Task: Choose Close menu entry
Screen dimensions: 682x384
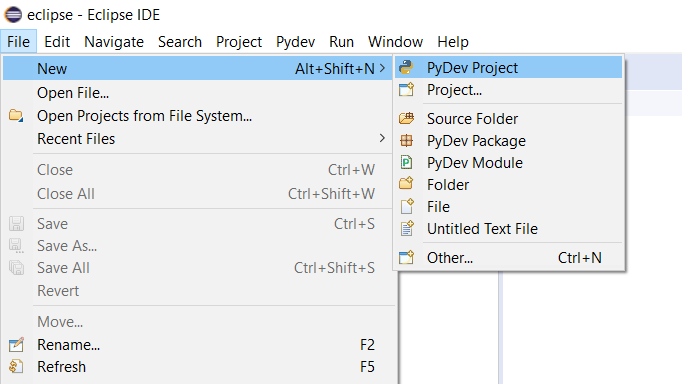Action: pos(197,170)
